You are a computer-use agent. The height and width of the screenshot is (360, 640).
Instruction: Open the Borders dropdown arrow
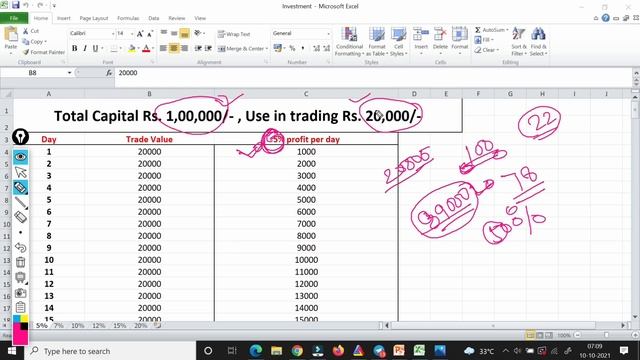pos(120,49)
